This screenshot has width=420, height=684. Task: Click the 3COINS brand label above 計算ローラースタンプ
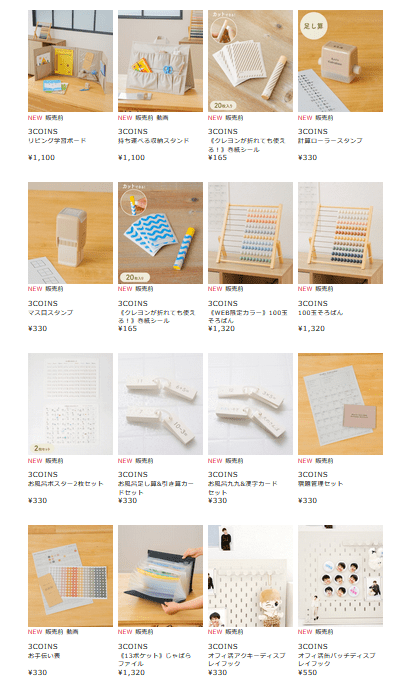pos(312,131)
